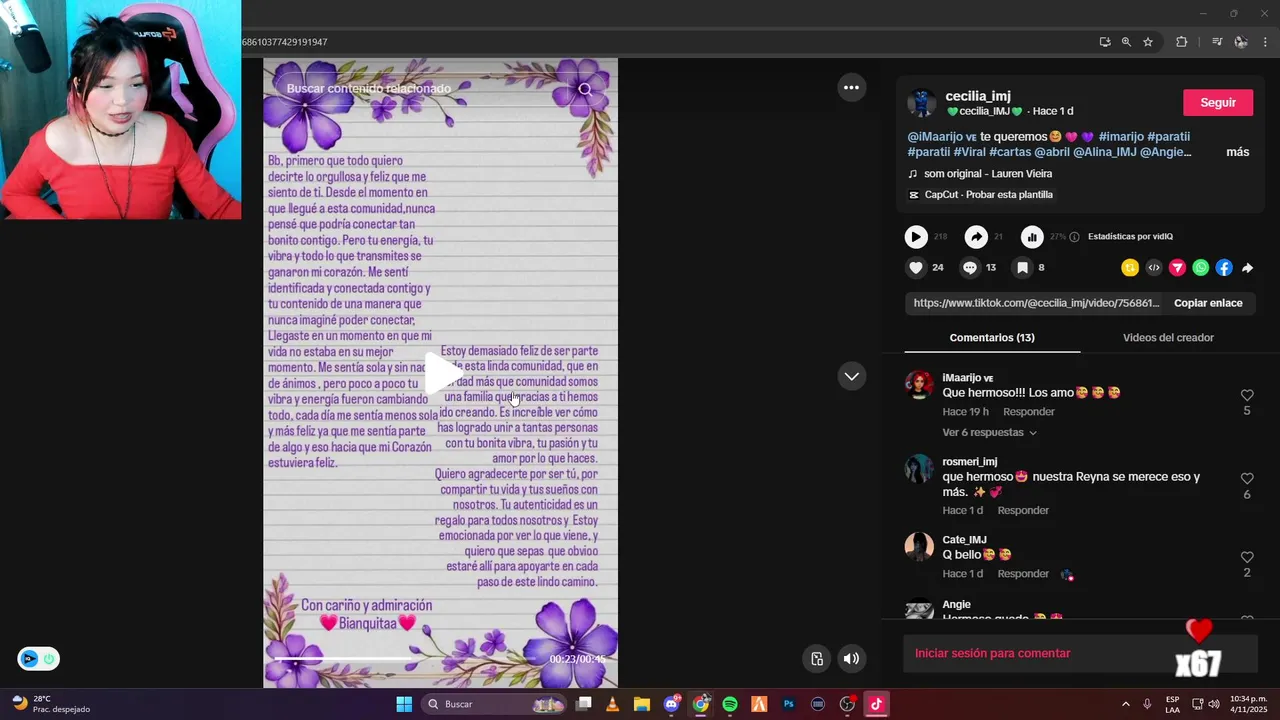
Task: Open the three-dot video options menu
Action: pyautogui.click(x=851, y=88)
